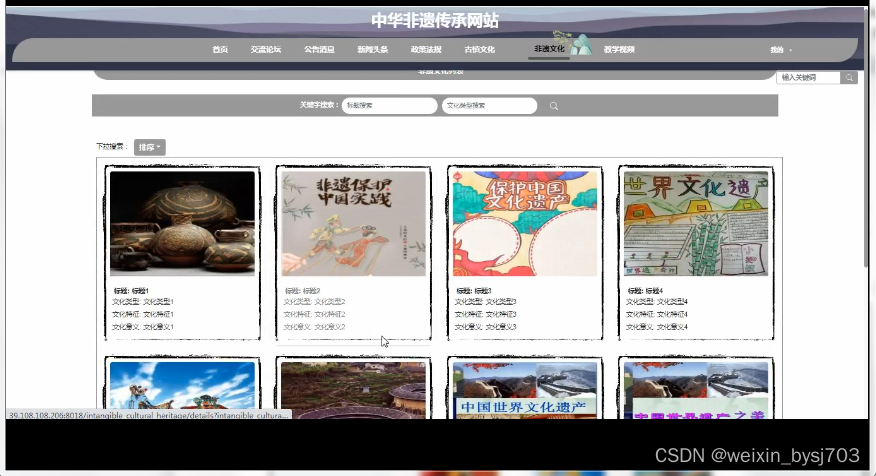The height and width of the screenshot is (476, 876).
Task: Click the 文化类型4 line in fourth card
Action: (657, 302)
